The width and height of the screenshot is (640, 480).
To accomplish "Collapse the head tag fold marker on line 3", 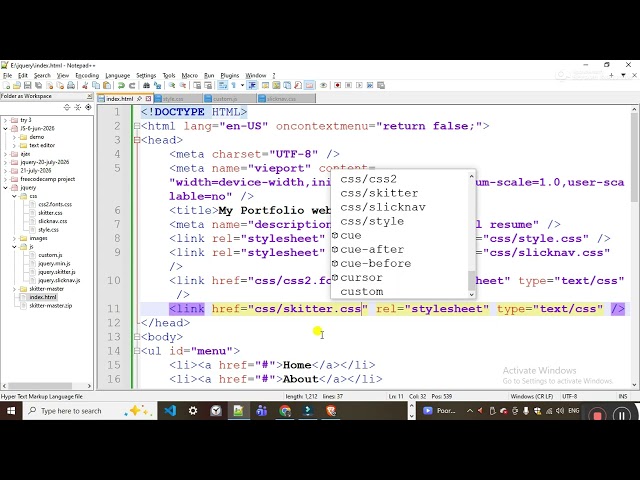I will point(137,140).
